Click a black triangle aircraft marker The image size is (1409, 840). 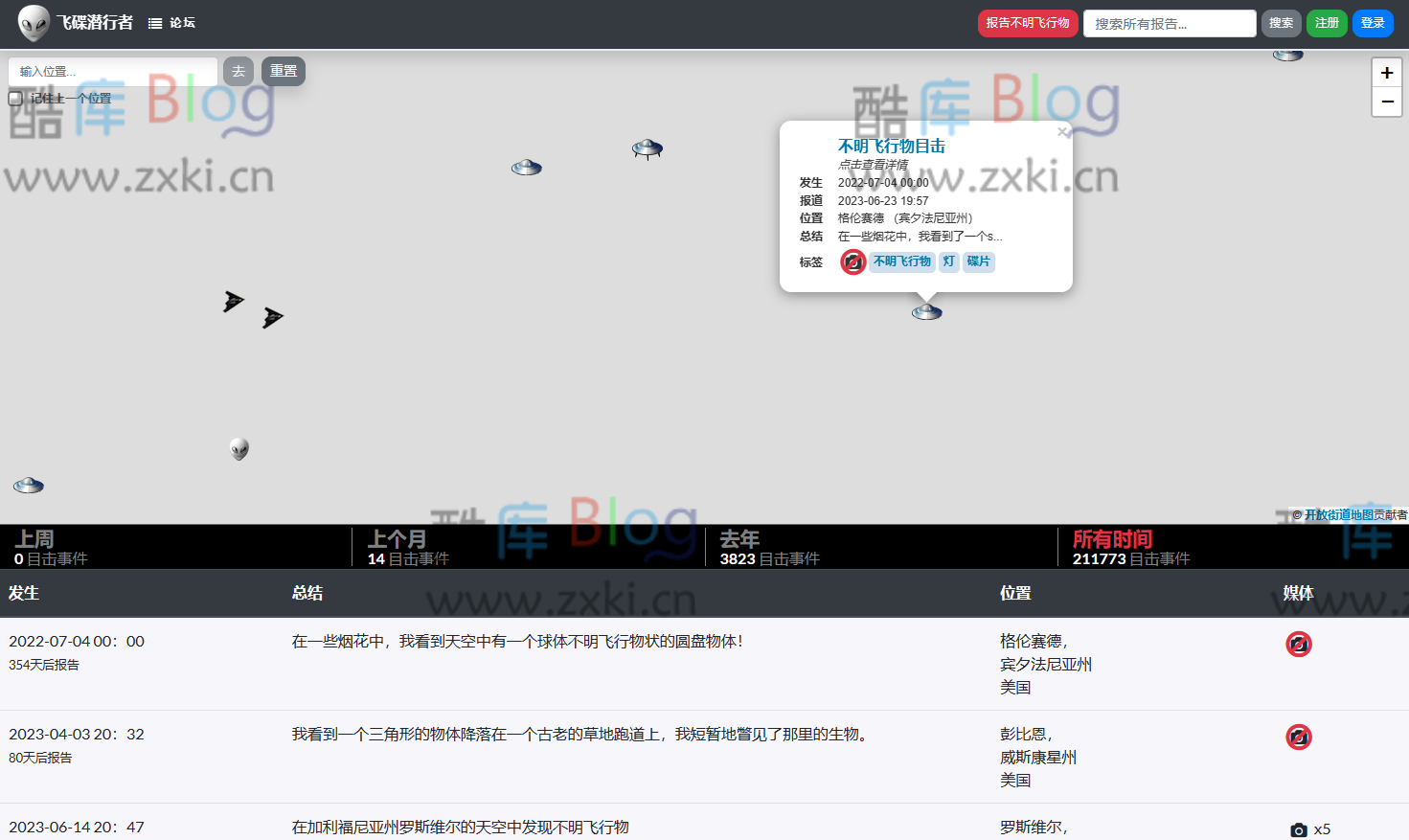coord(232,301)
